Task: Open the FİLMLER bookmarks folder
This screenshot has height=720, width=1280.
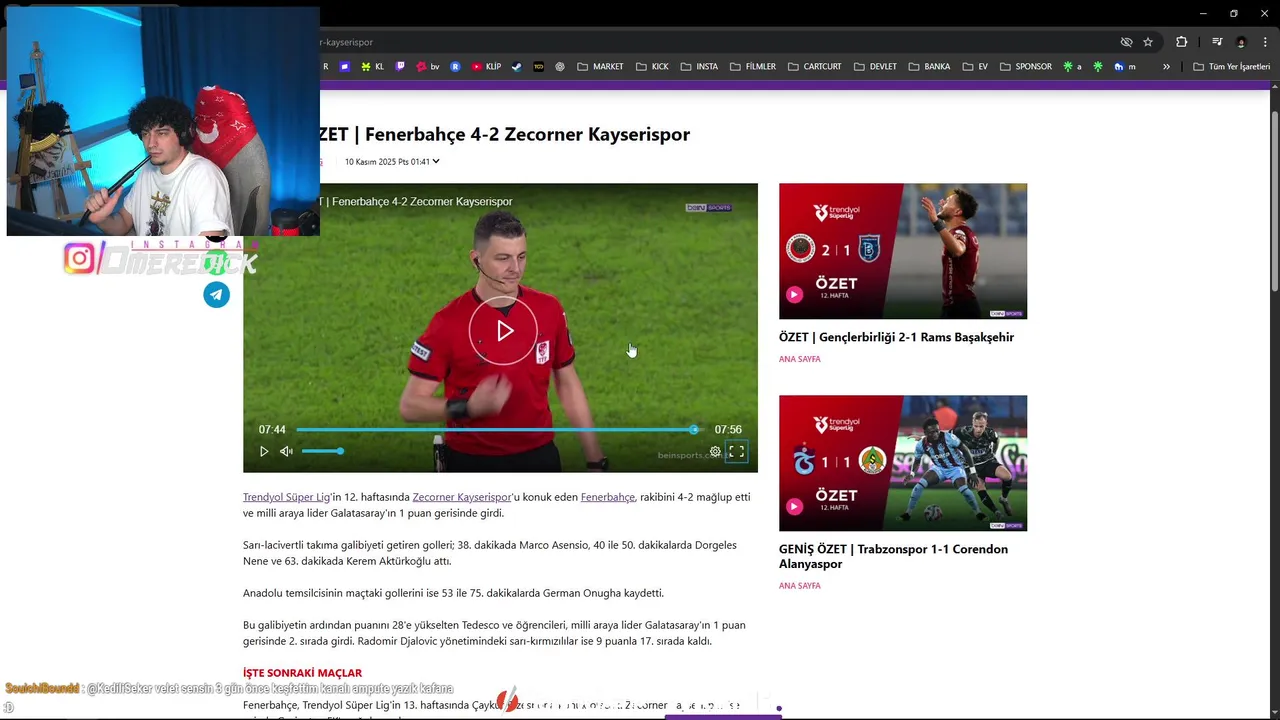Action: [x=753, y=67]
